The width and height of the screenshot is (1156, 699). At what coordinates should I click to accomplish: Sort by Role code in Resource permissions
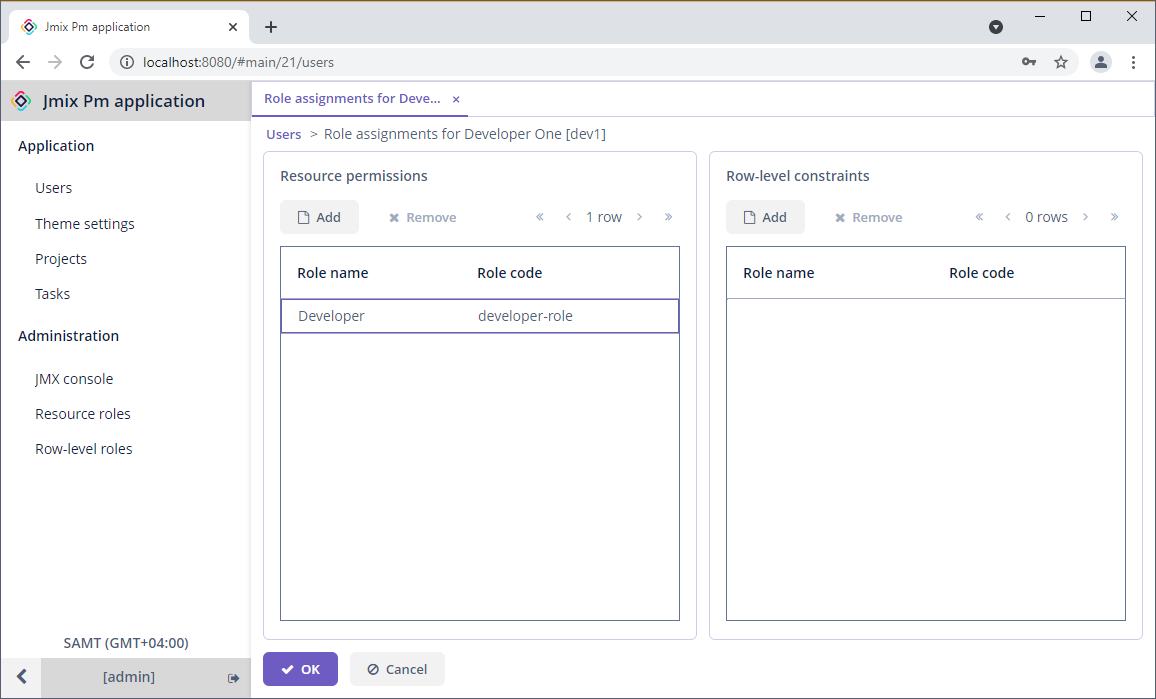click(x=509, y=273)
